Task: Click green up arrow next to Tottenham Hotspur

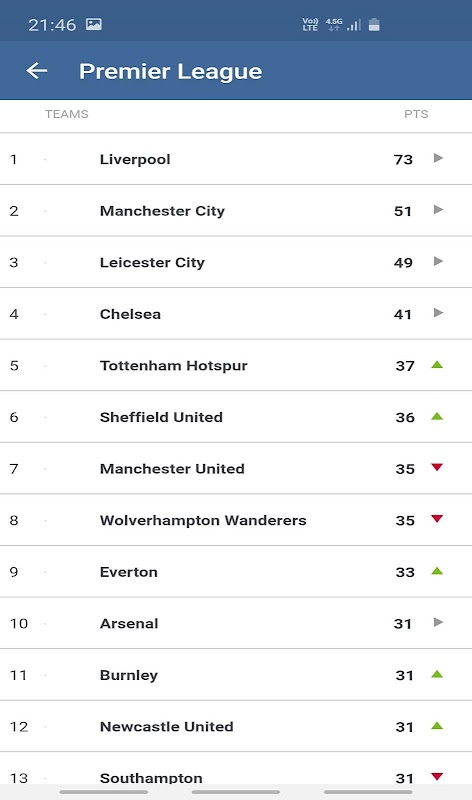Action: [x=437, y=364]
